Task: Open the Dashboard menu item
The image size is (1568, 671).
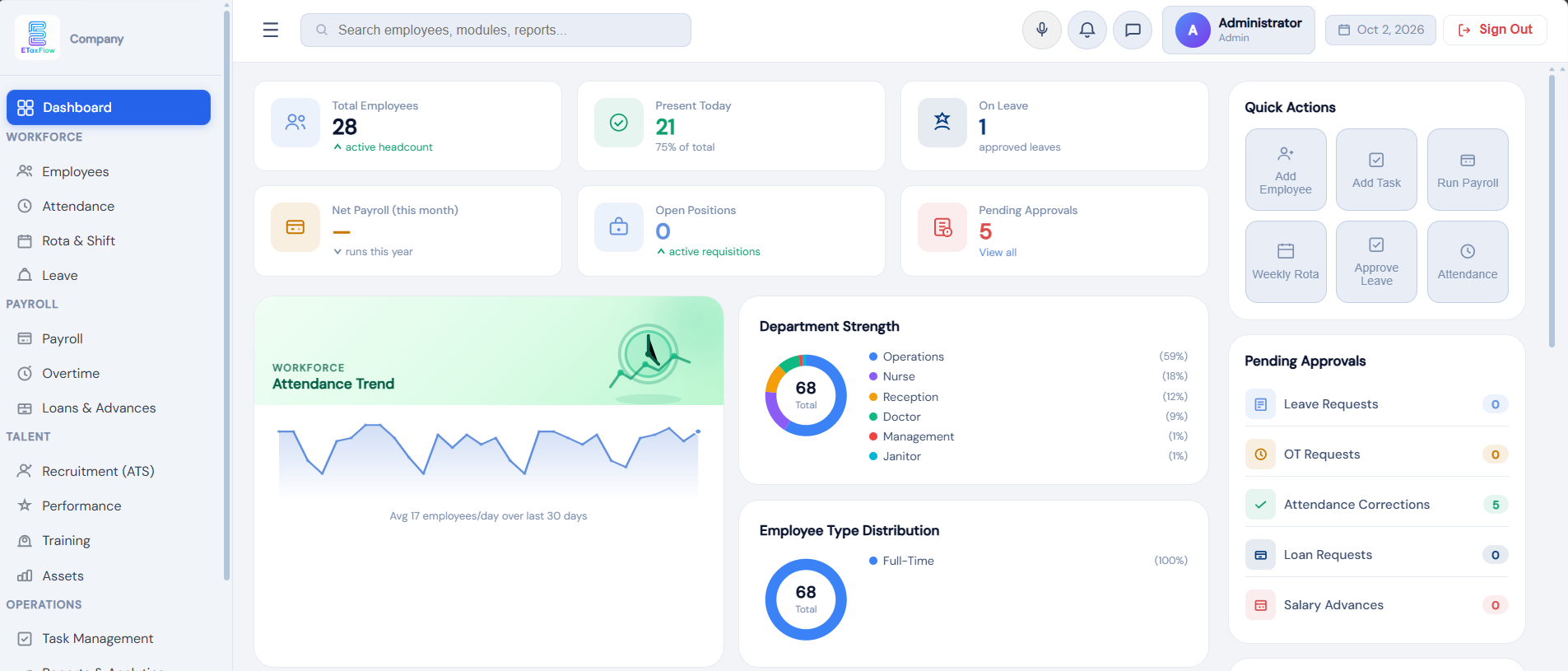Action: pos(109,108)
